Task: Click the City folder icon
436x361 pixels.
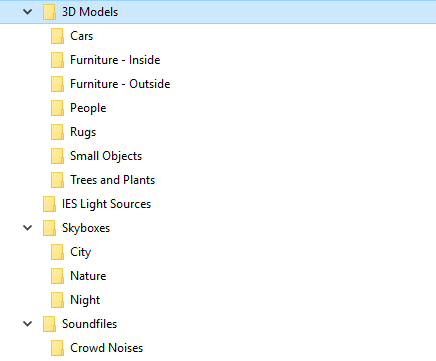Action: 57,252
